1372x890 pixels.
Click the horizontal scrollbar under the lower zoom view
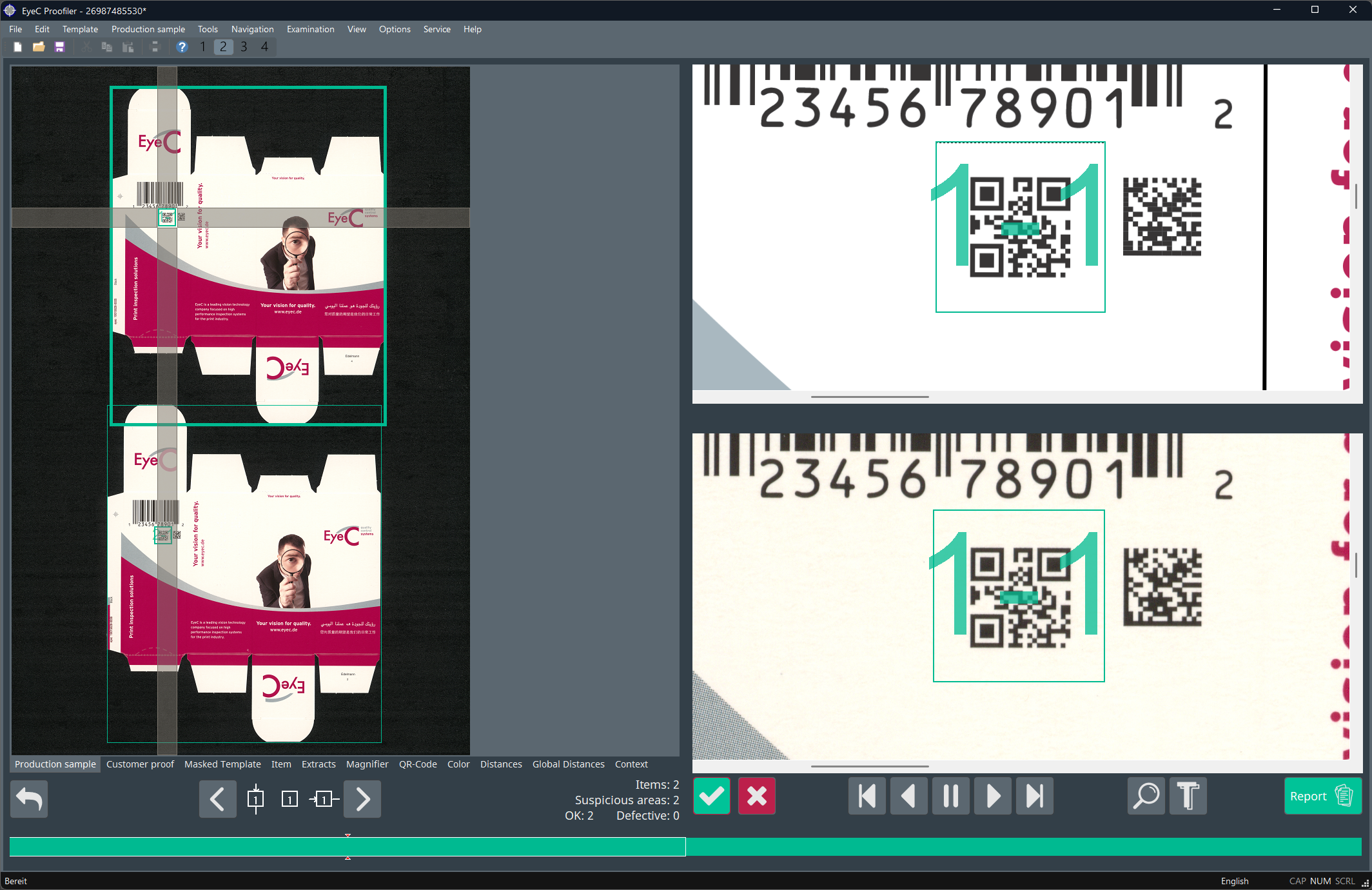(870, 766)
